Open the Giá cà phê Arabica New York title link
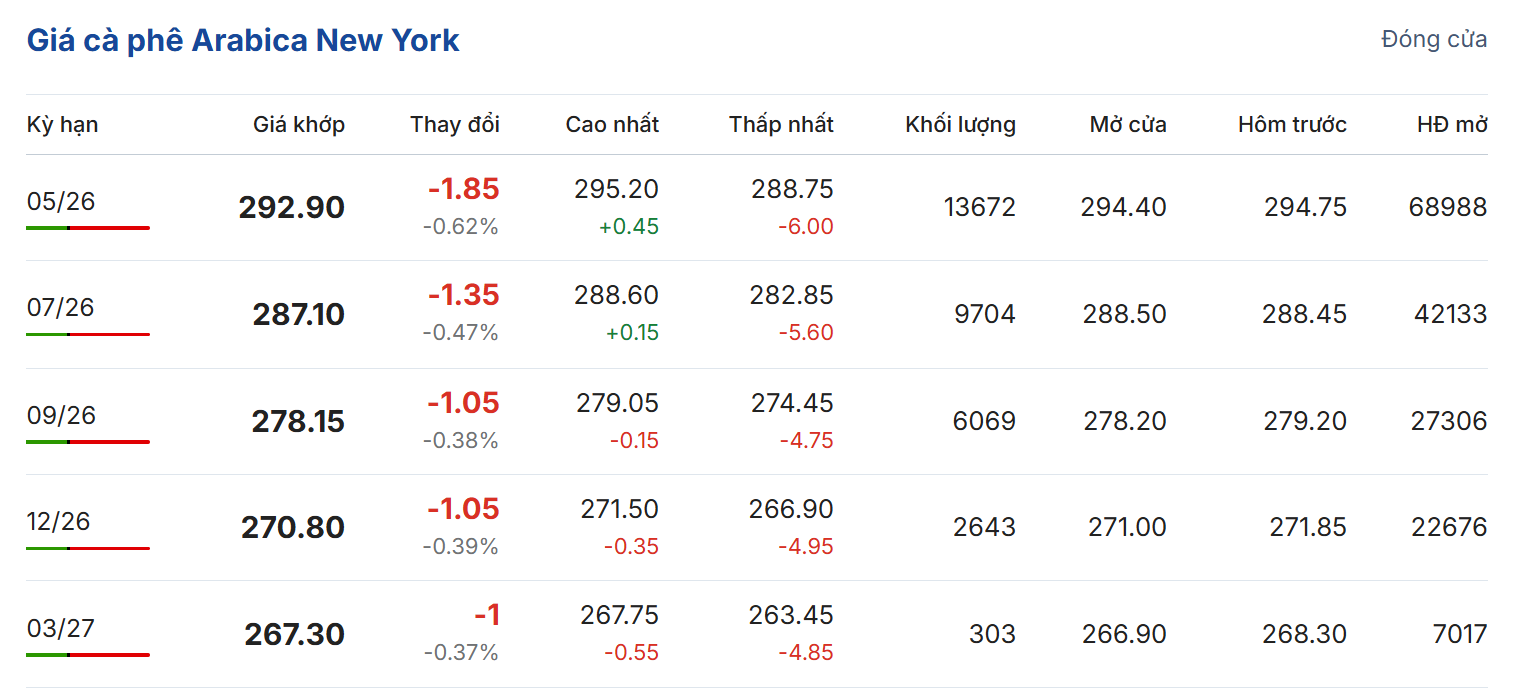The image size is (1518, 692). [x=243, y=41]
